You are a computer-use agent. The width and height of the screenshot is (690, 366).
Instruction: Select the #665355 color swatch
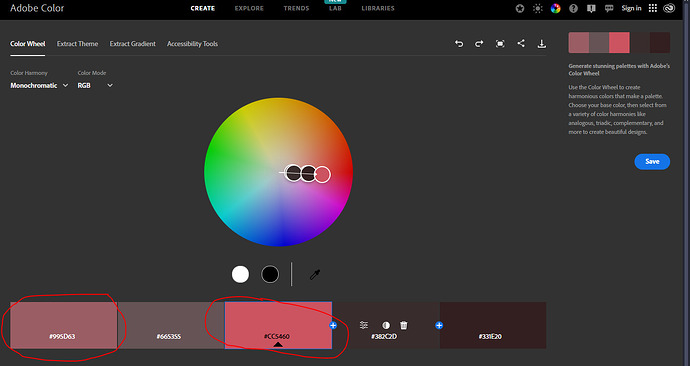coord(171,325)
